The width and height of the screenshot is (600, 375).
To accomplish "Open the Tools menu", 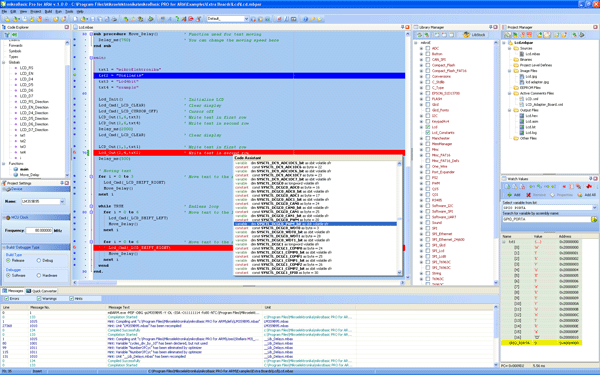I will click(x=69, y=11).
